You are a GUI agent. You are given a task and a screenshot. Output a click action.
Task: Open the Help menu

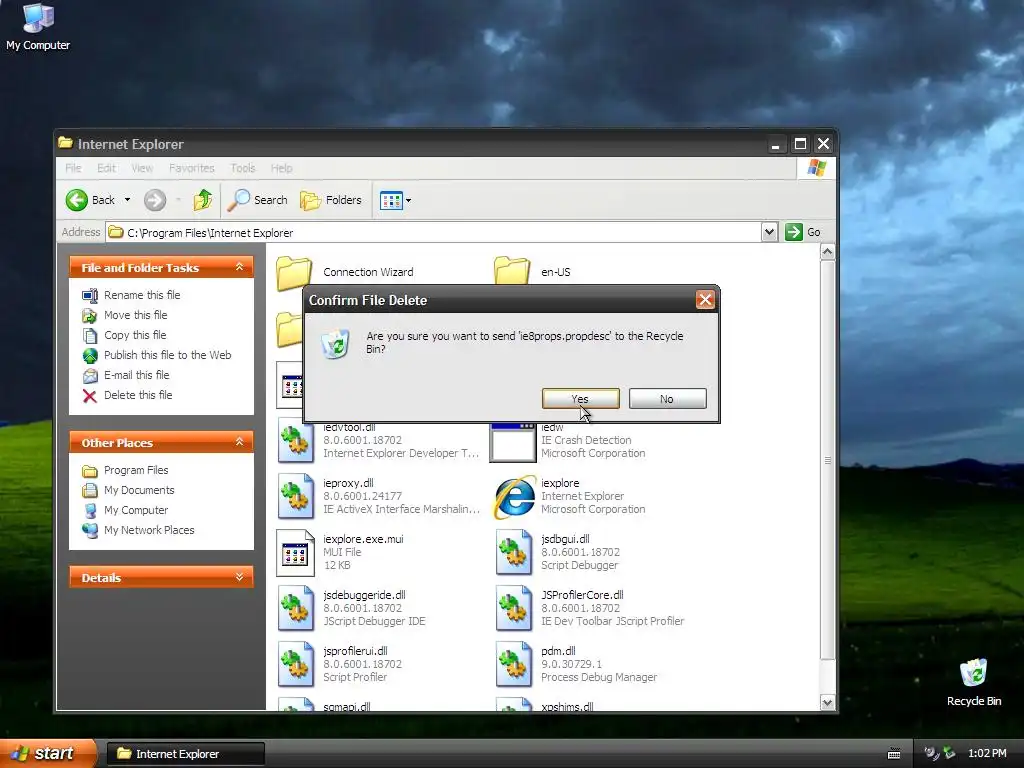[281, 168]
